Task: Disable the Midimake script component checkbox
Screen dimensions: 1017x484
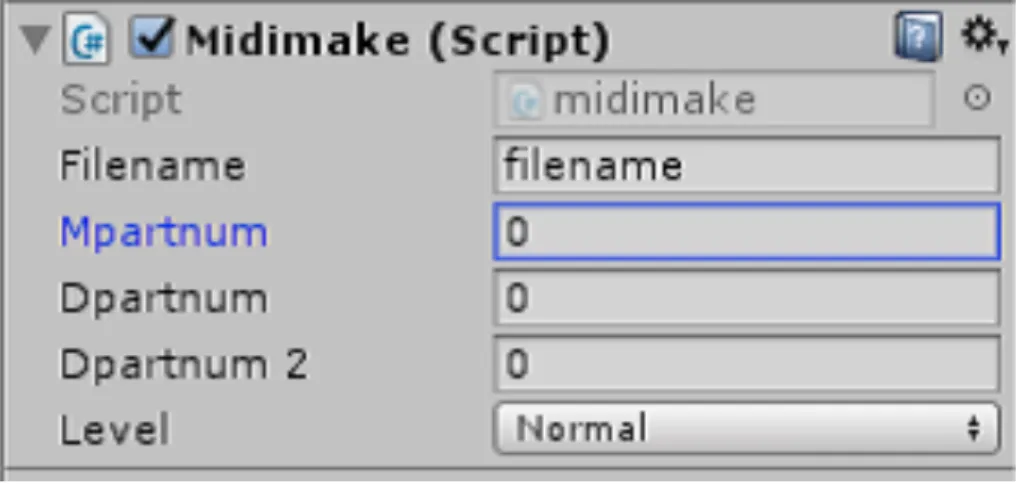Action: 151,38
